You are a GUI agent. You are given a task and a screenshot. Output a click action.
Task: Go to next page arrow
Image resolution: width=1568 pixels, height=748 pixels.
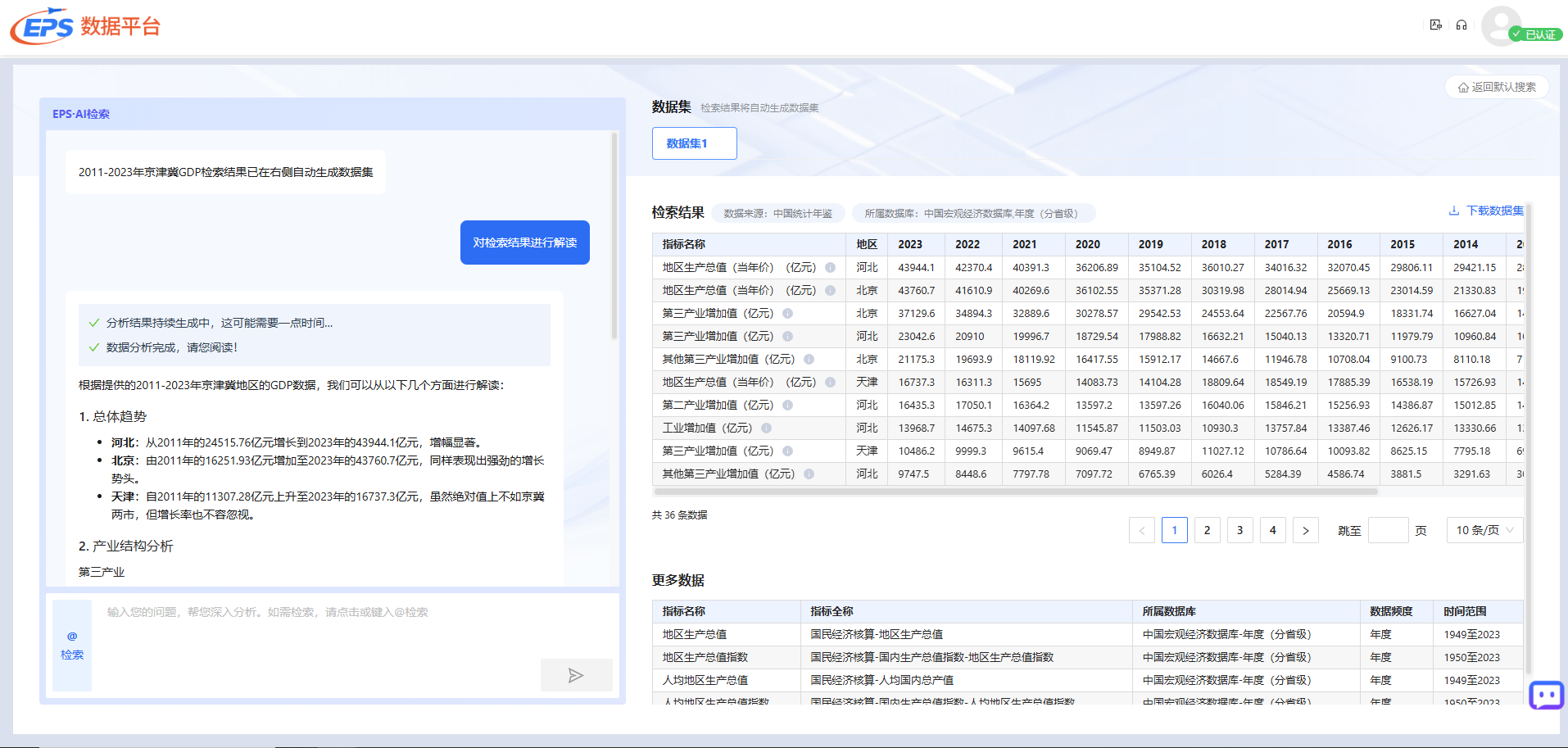tap(1306, 530)
